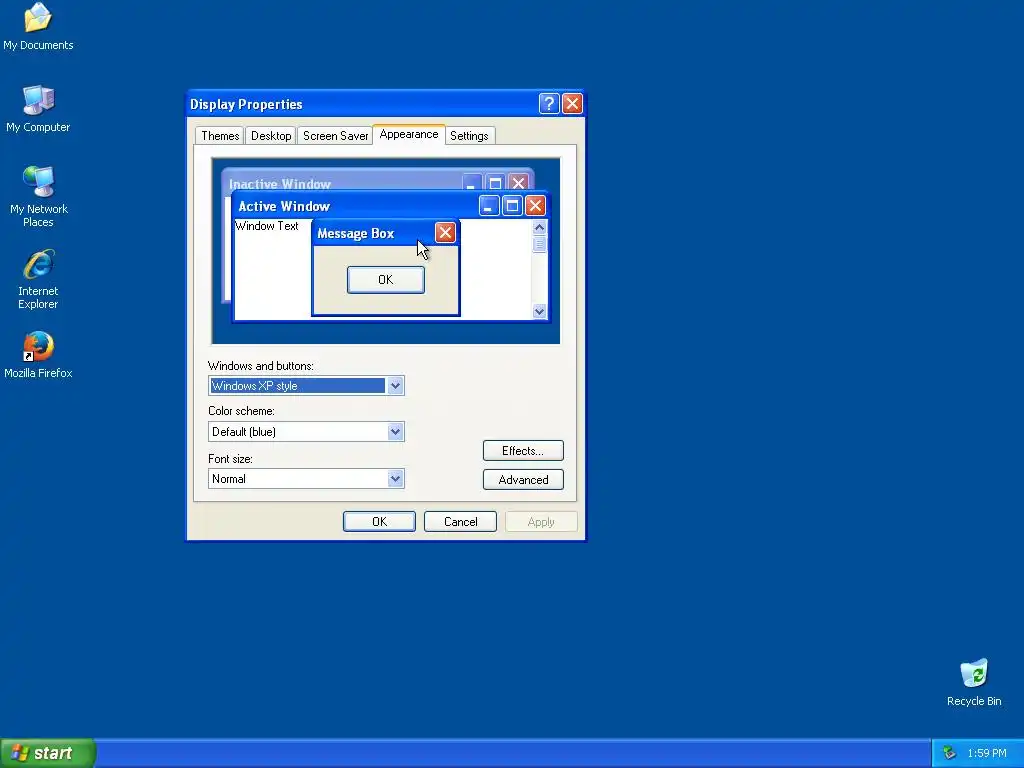Select the Appearance tab
The width and height of the screenshot is (1024, 768).
pyautogui.click(x=409, y=135)
